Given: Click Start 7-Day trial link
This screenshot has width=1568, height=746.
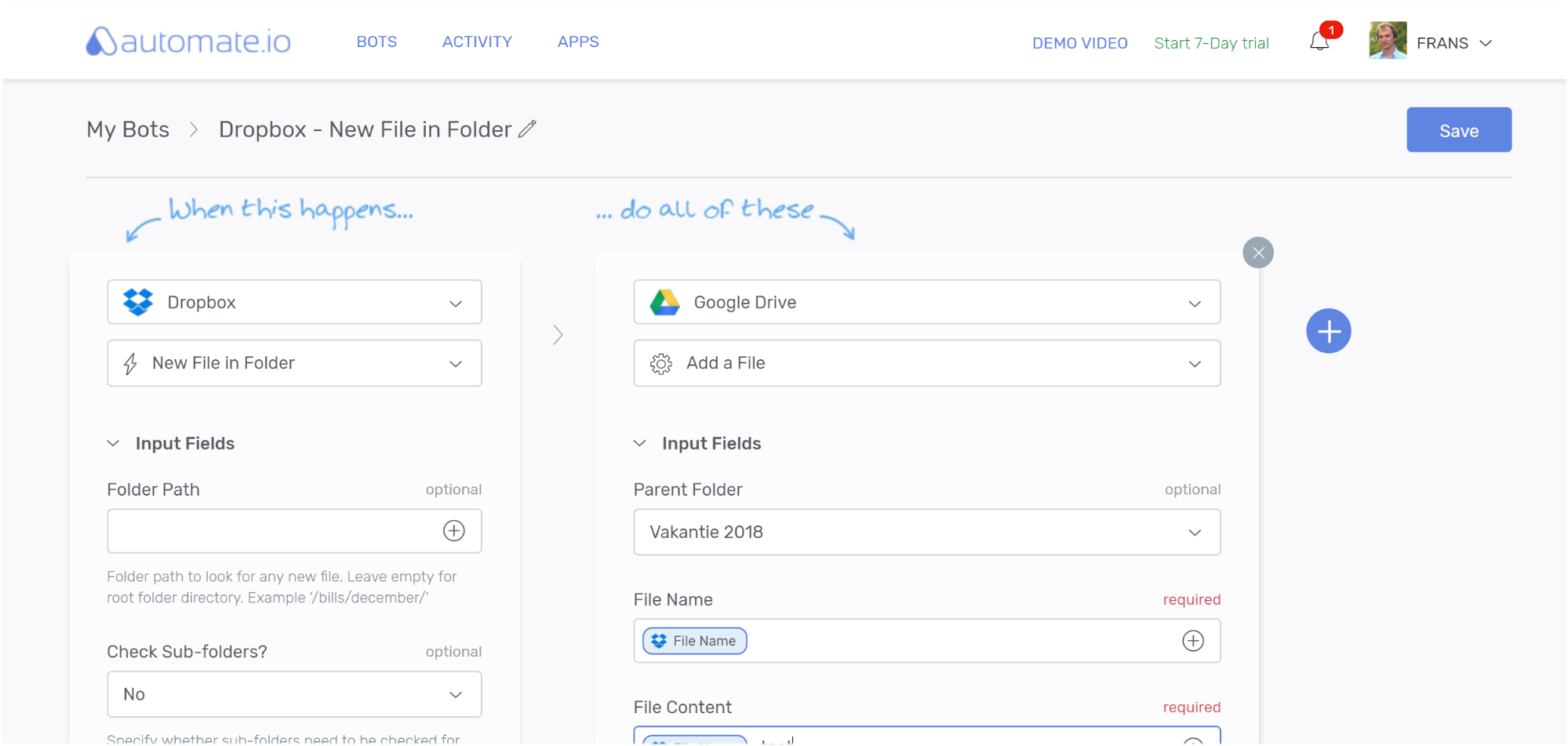Looking at the screenshot, I should coord(1212,43).
